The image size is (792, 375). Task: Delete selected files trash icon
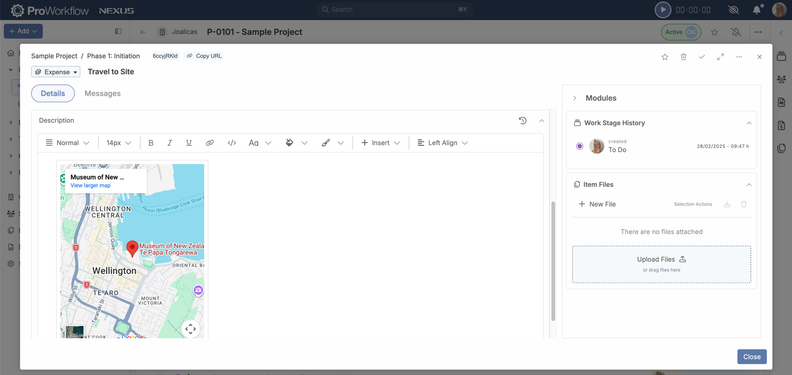click(744, 204)
